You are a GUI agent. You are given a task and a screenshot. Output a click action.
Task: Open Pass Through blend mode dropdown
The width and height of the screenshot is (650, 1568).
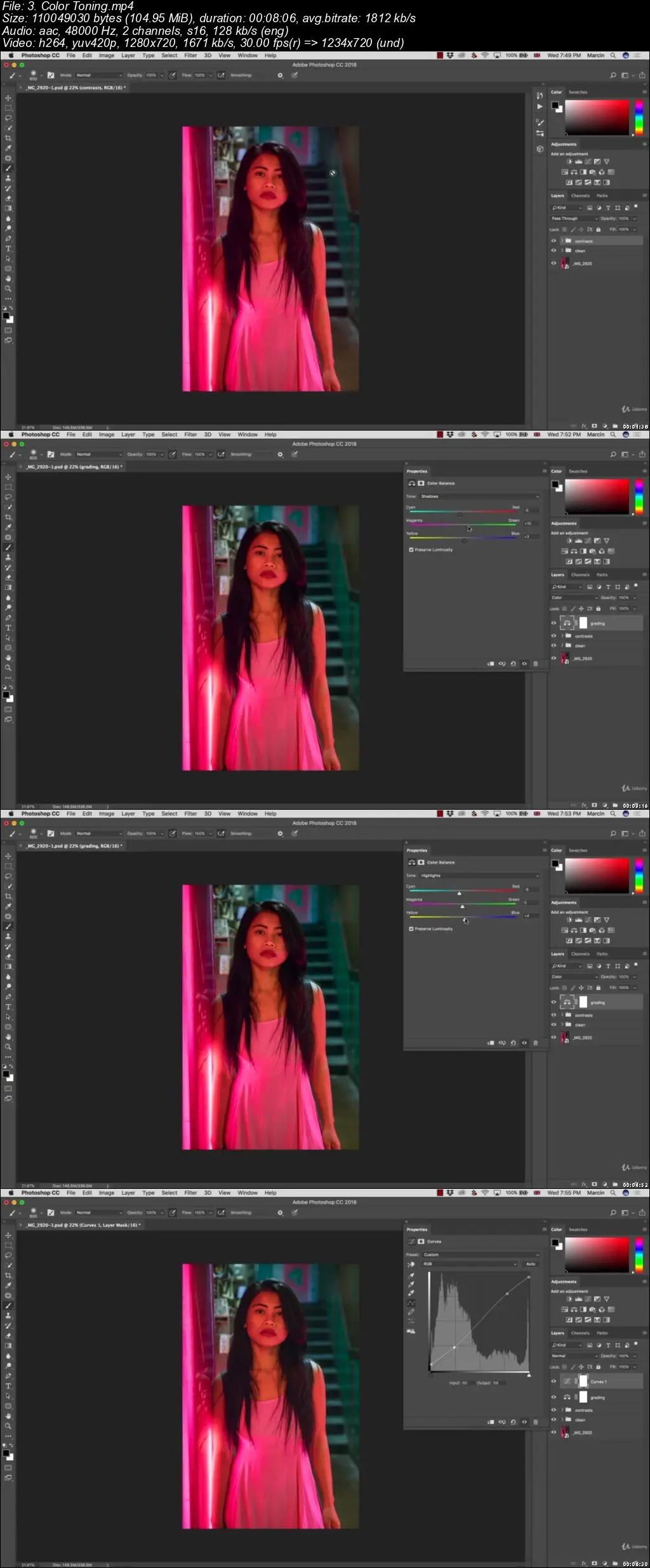[x=574, y=218]
